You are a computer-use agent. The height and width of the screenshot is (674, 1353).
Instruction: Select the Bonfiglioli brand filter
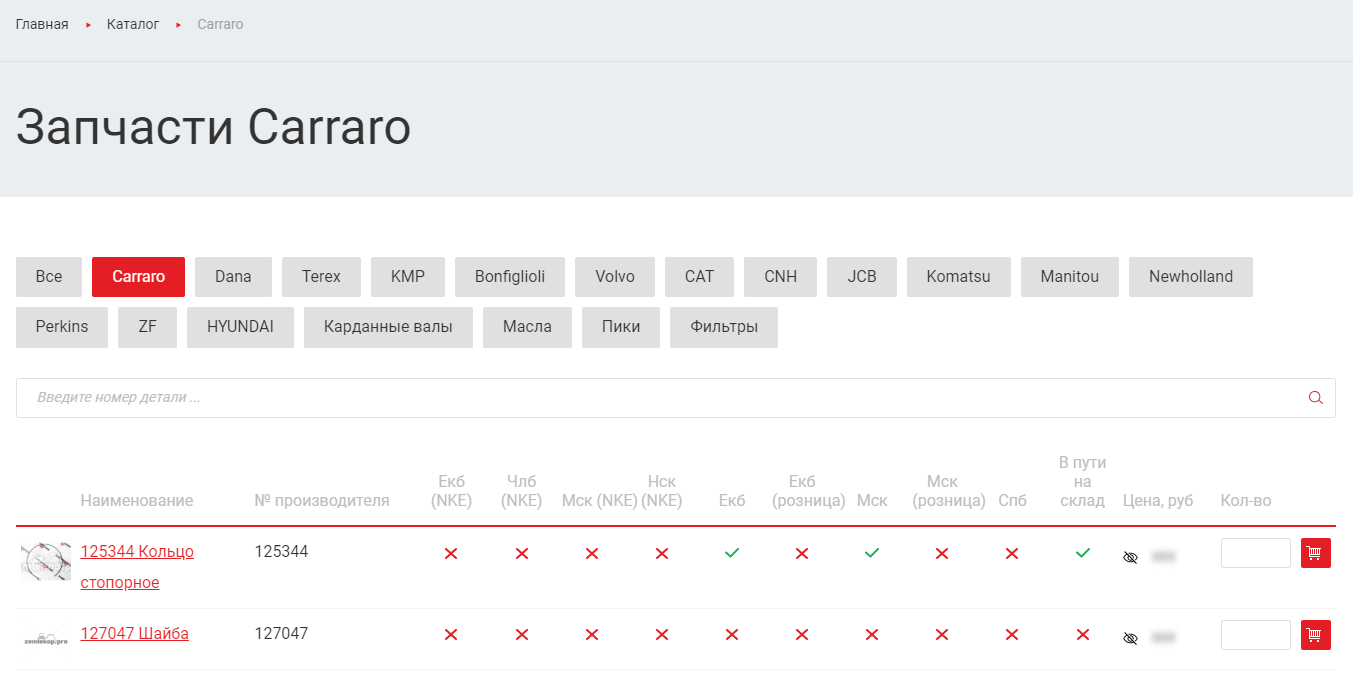pos(510,277)
